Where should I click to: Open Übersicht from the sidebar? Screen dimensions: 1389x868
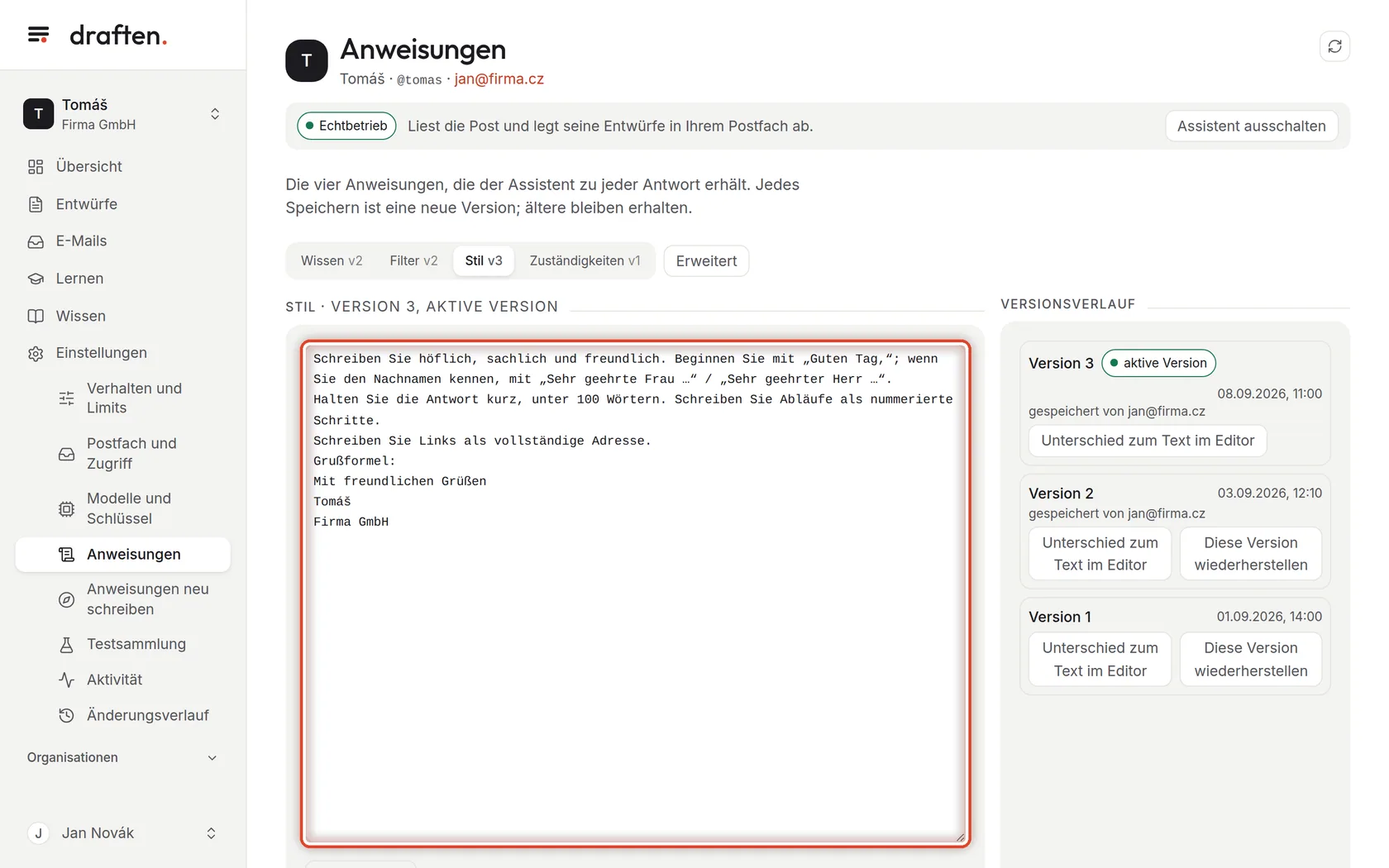(x=122, y=166)
